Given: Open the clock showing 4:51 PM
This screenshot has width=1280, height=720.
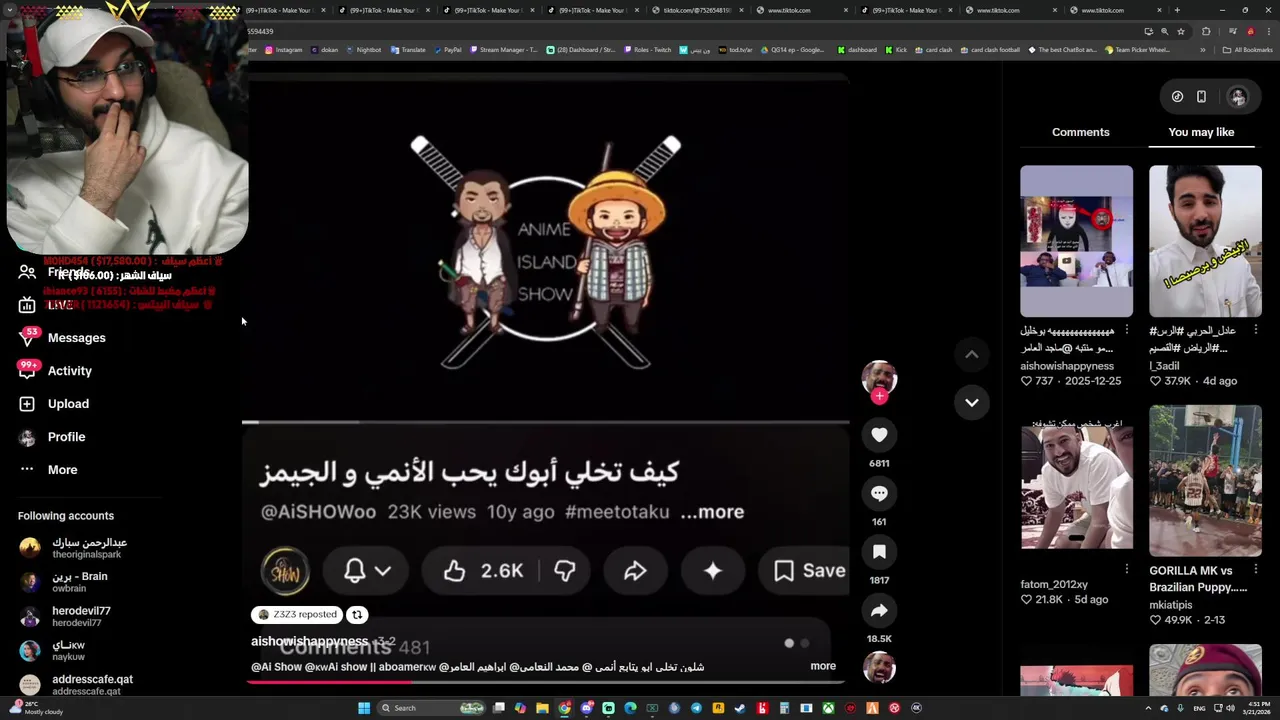Looking at the screenshot, I should click(x=1258, y=708).
